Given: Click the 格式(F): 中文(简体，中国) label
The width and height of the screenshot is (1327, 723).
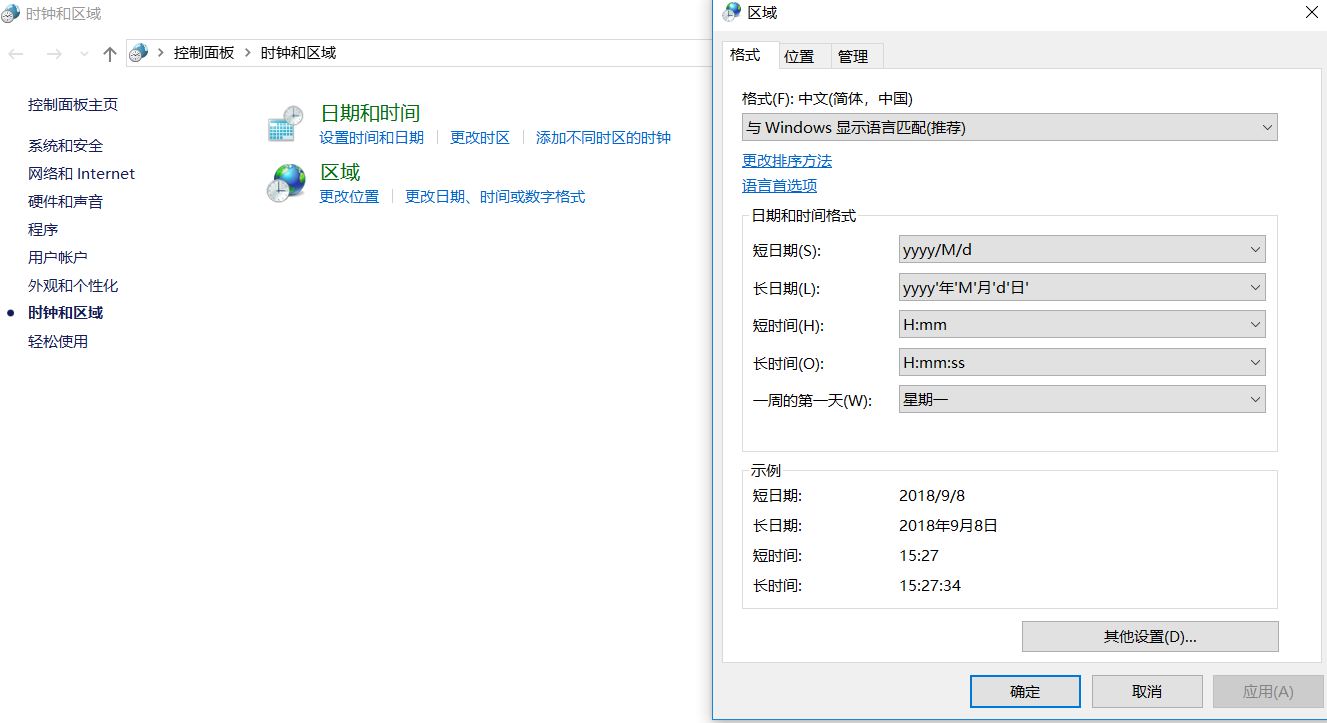Looking at the screenshot, I should coord(827,99).
